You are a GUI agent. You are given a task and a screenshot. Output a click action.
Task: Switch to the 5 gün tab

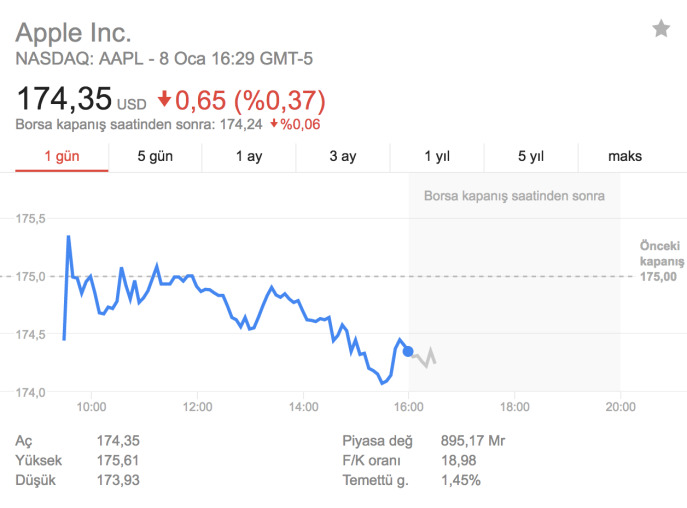pyautogui.click(x=155, y=156)
